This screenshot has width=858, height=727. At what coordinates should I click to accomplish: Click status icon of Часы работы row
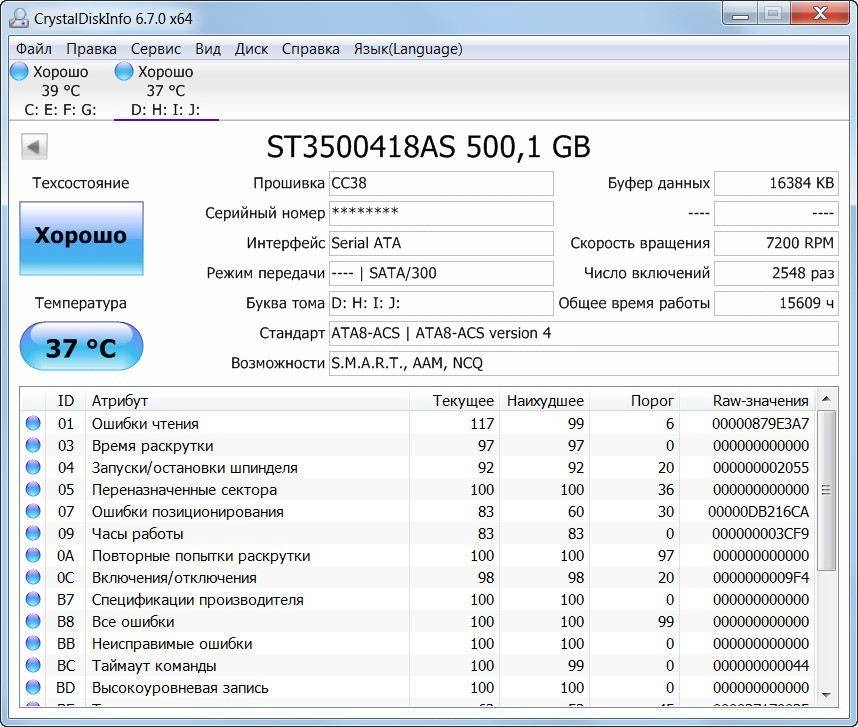(x=33, y=533)
